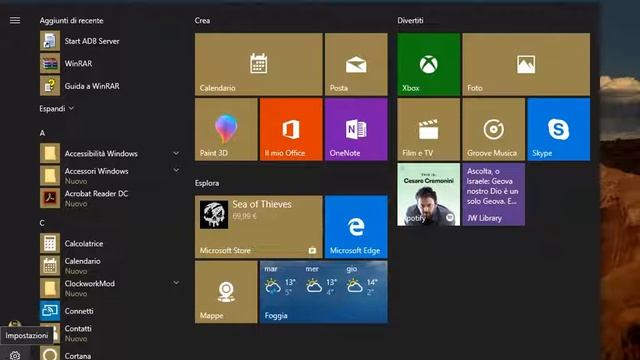Open the OneNote tile
The image size is (640, 360).
point(356,129)
